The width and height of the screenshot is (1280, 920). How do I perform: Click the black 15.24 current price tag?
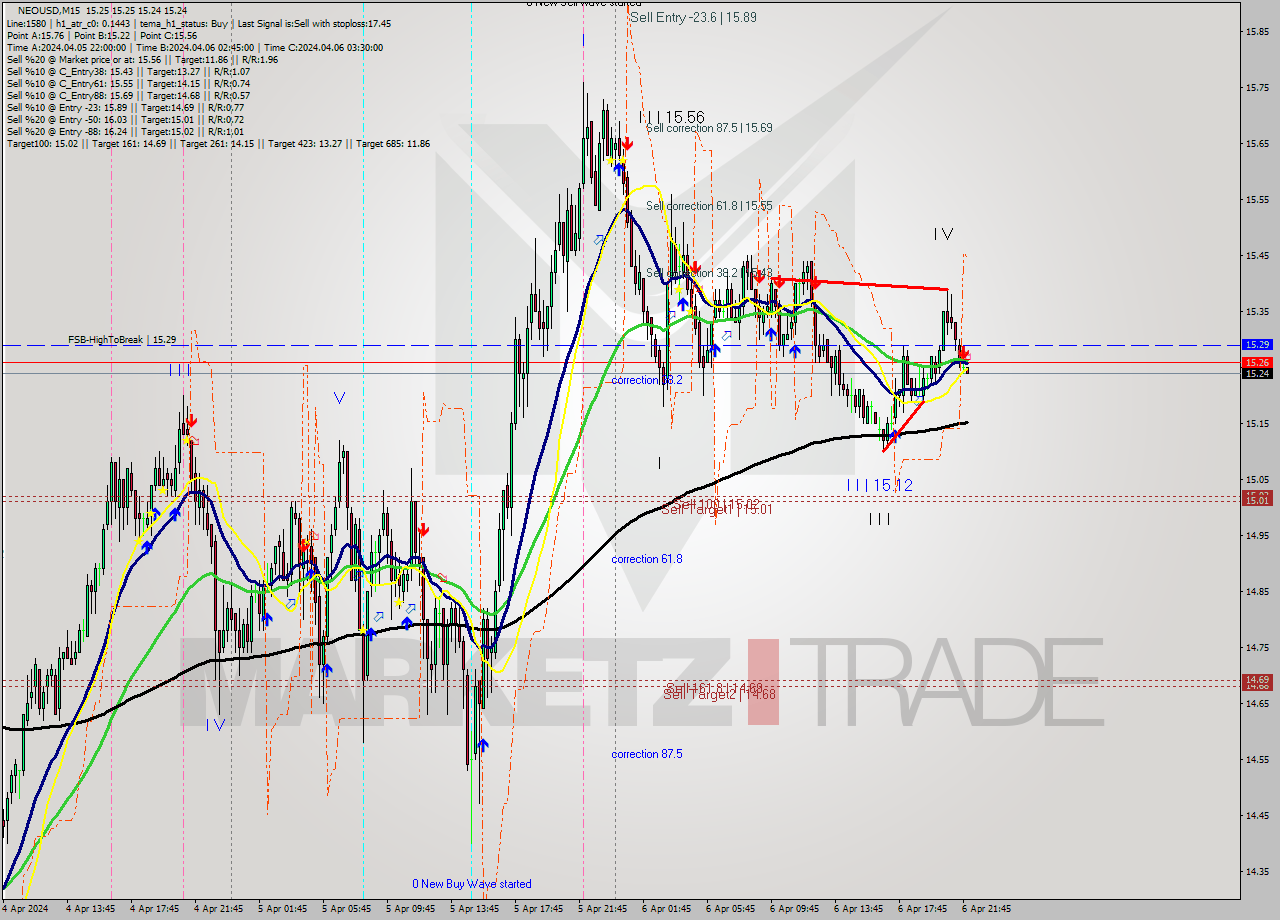[1256, 373]
